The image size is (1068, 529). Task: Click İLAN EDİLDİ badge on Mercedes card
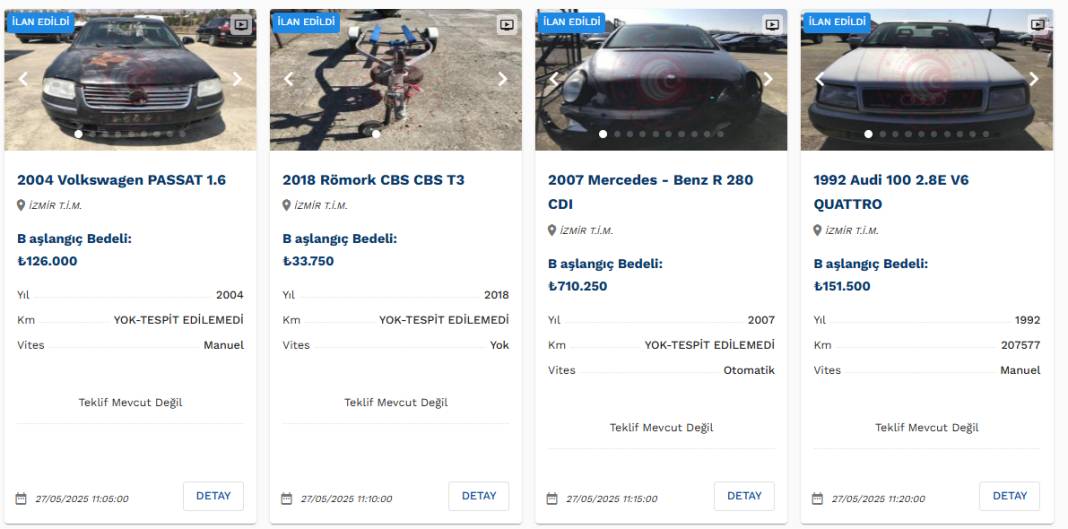pos(570,21)
